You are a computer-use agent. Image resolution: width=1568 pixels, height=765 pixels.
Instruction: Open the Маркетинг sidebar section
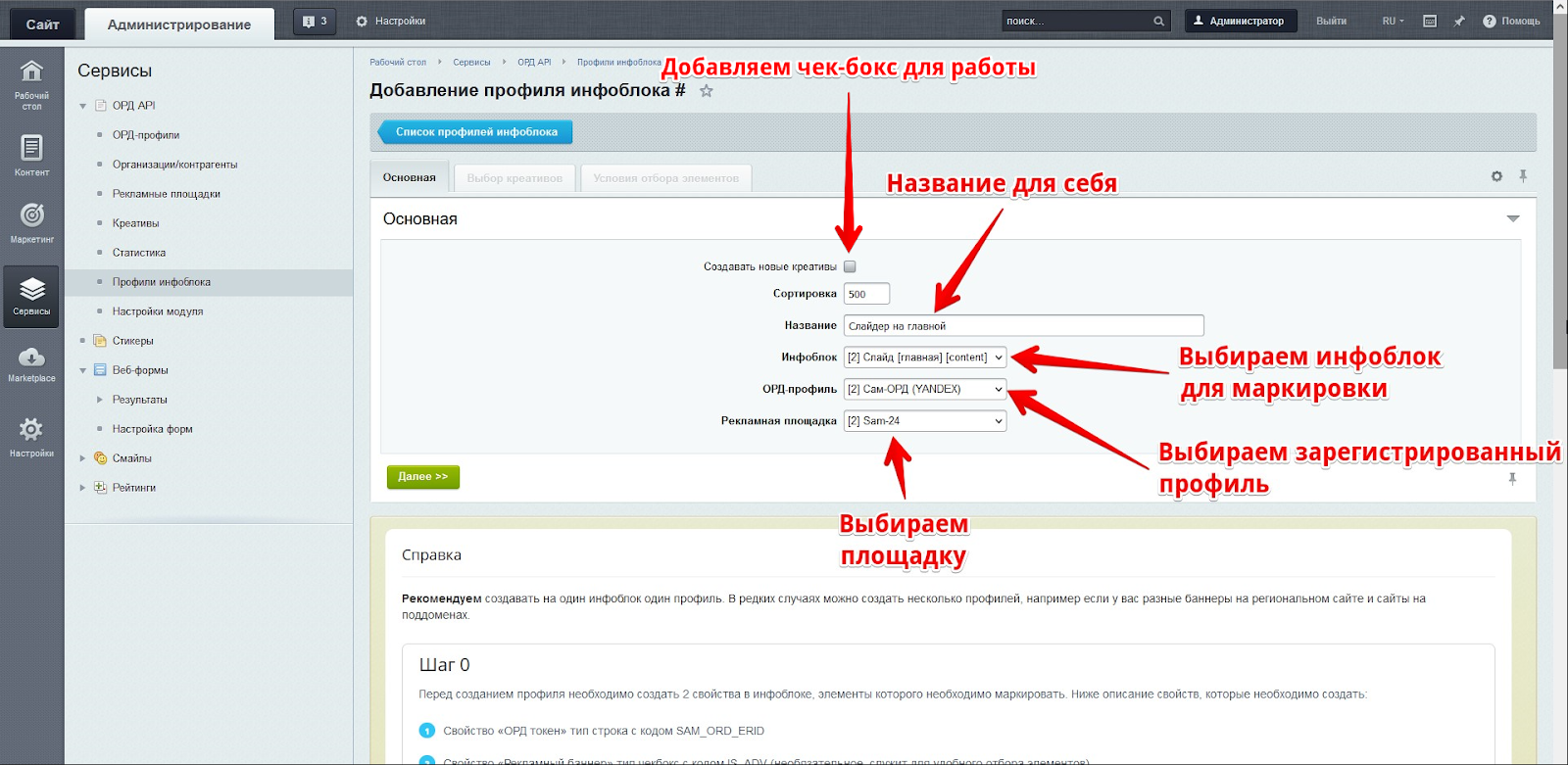tap(31, 222)
